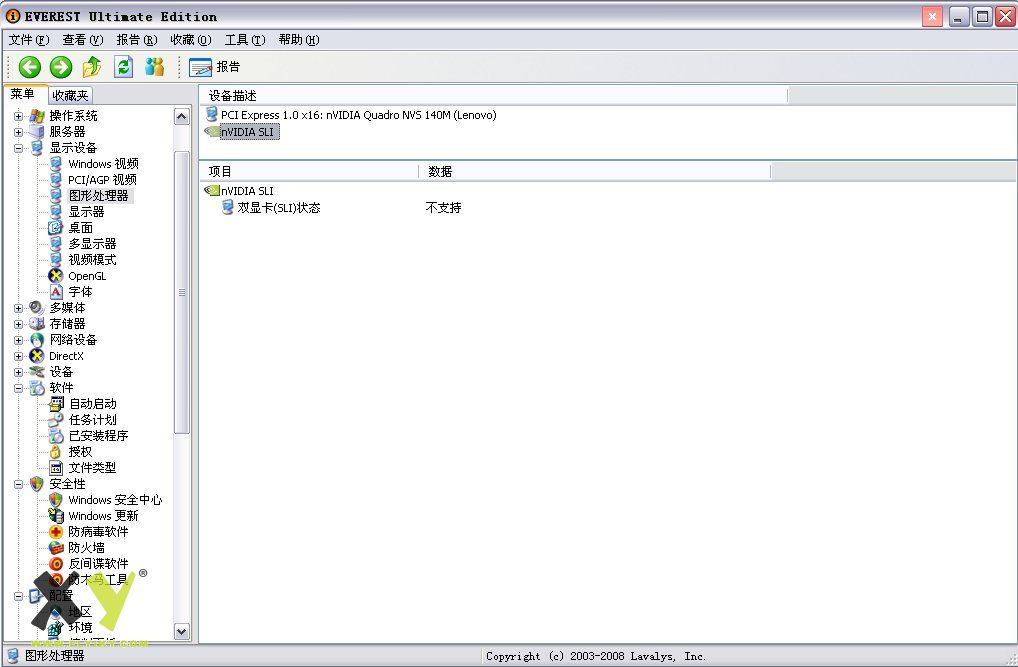Click the 服务器 server icon

37,132
